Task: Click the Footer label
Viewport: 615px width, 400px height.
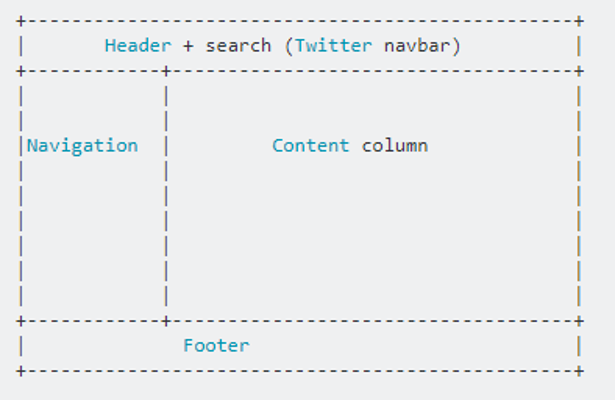Action: click(216, 345)
